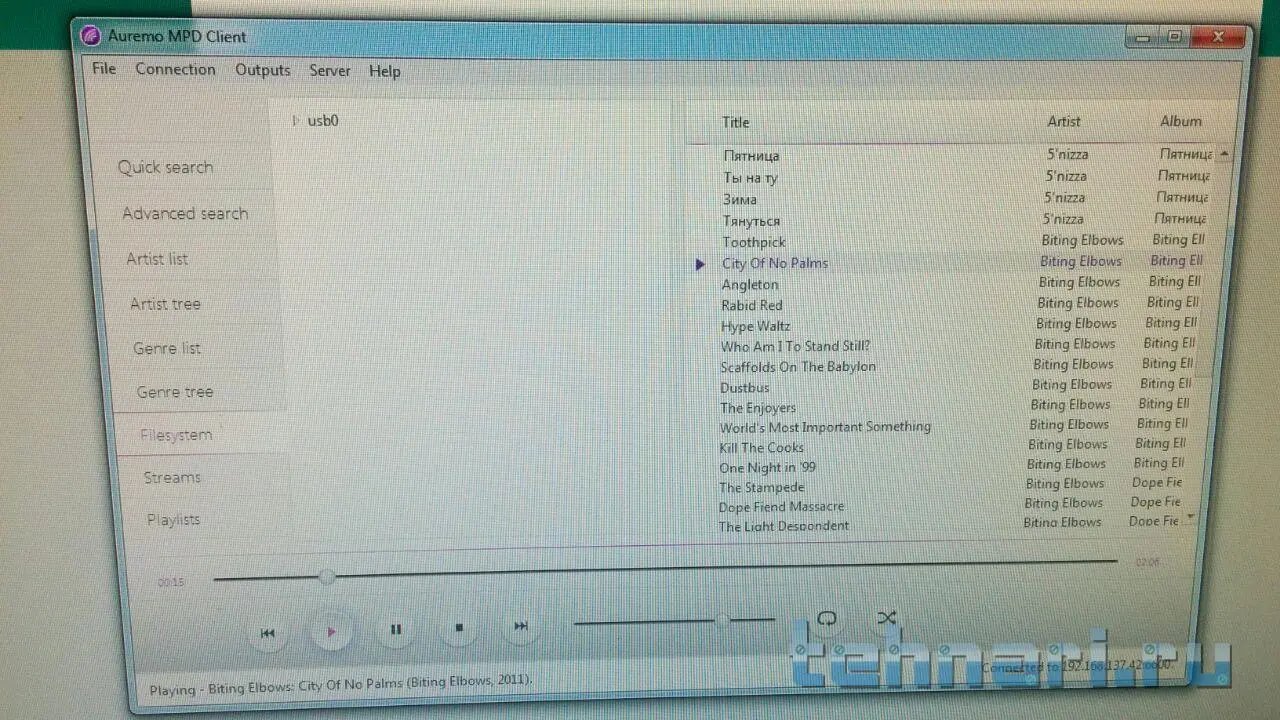Select the song "Тянуться"
This screenshot has height=720, width=1280.
[x=751, y=221]
